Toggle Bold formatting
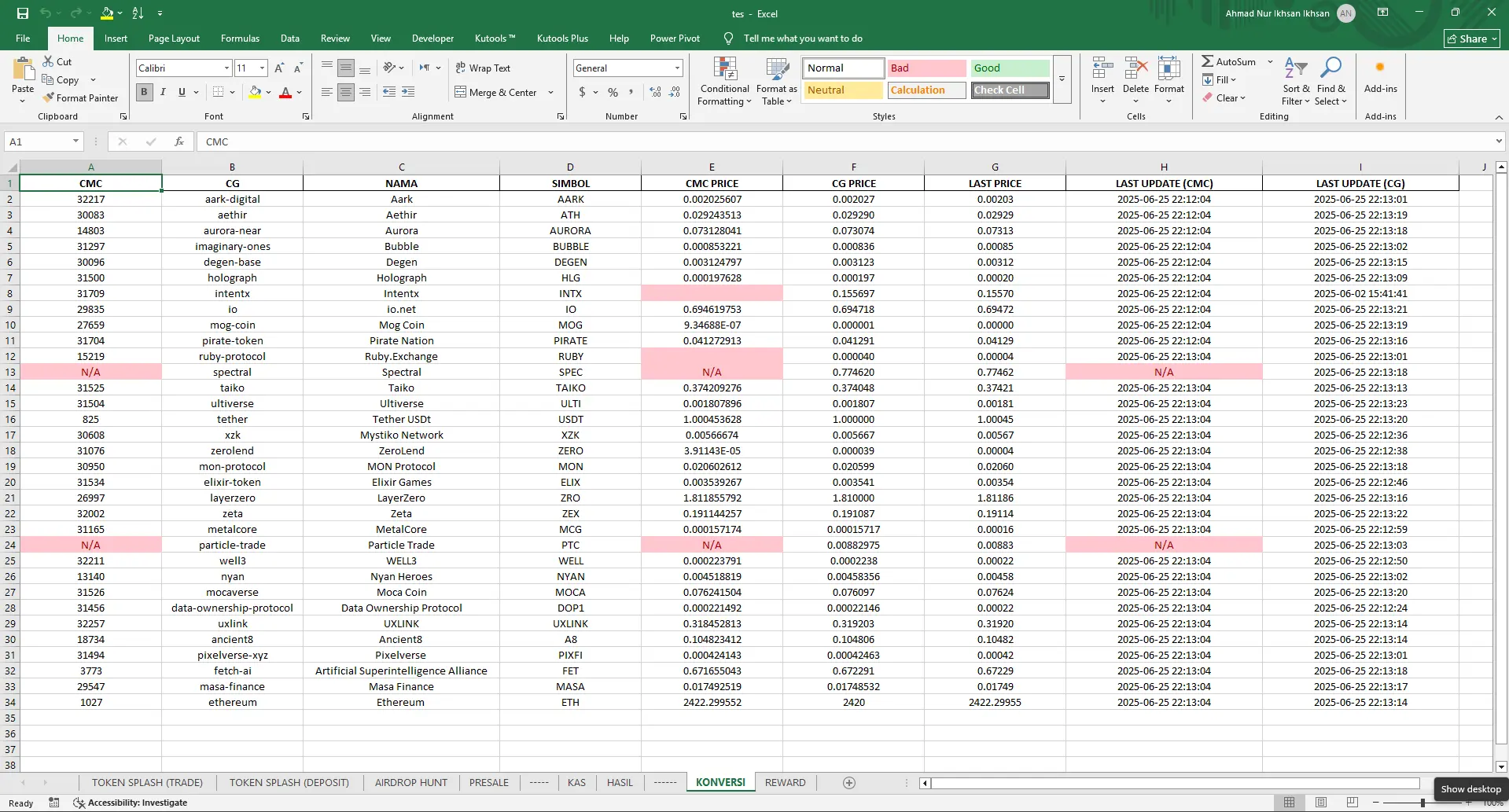The width and height of the screenshot is (1509, 812). (144, 92)
